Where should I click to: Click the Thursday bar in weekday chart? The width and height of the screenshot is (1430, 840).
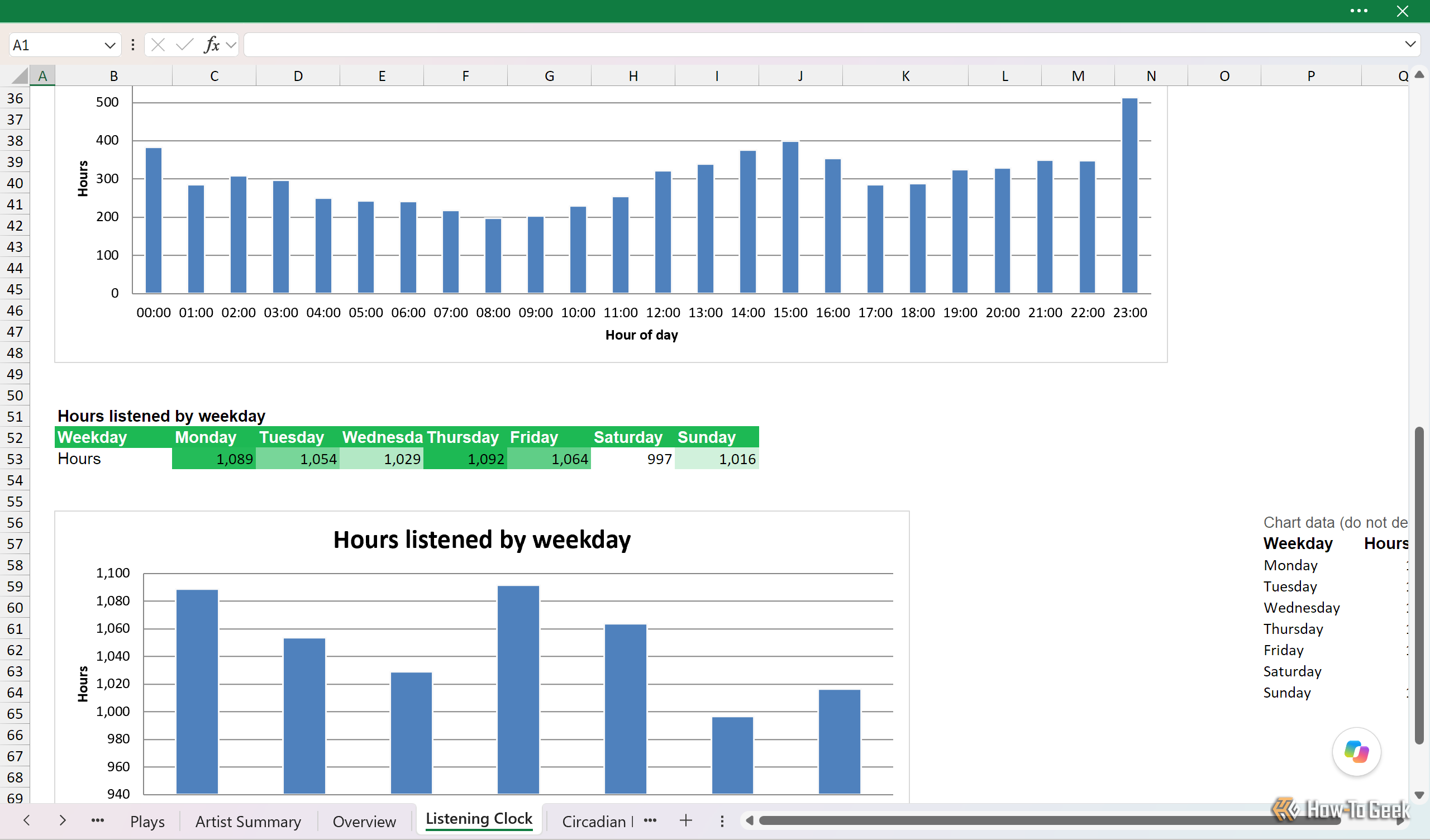click(x=518, y=690)
